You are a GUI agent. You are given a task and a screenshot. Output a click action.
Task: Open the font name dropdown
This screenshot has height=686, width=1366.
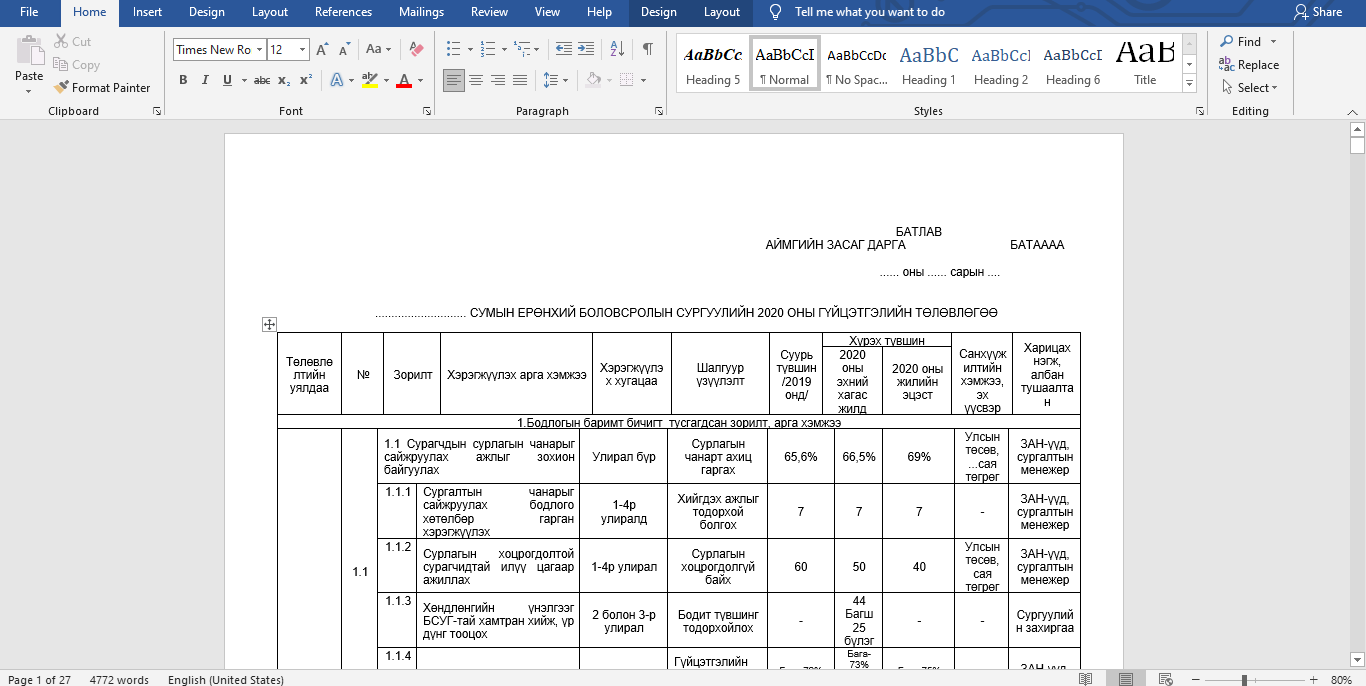tap(260, 50)
